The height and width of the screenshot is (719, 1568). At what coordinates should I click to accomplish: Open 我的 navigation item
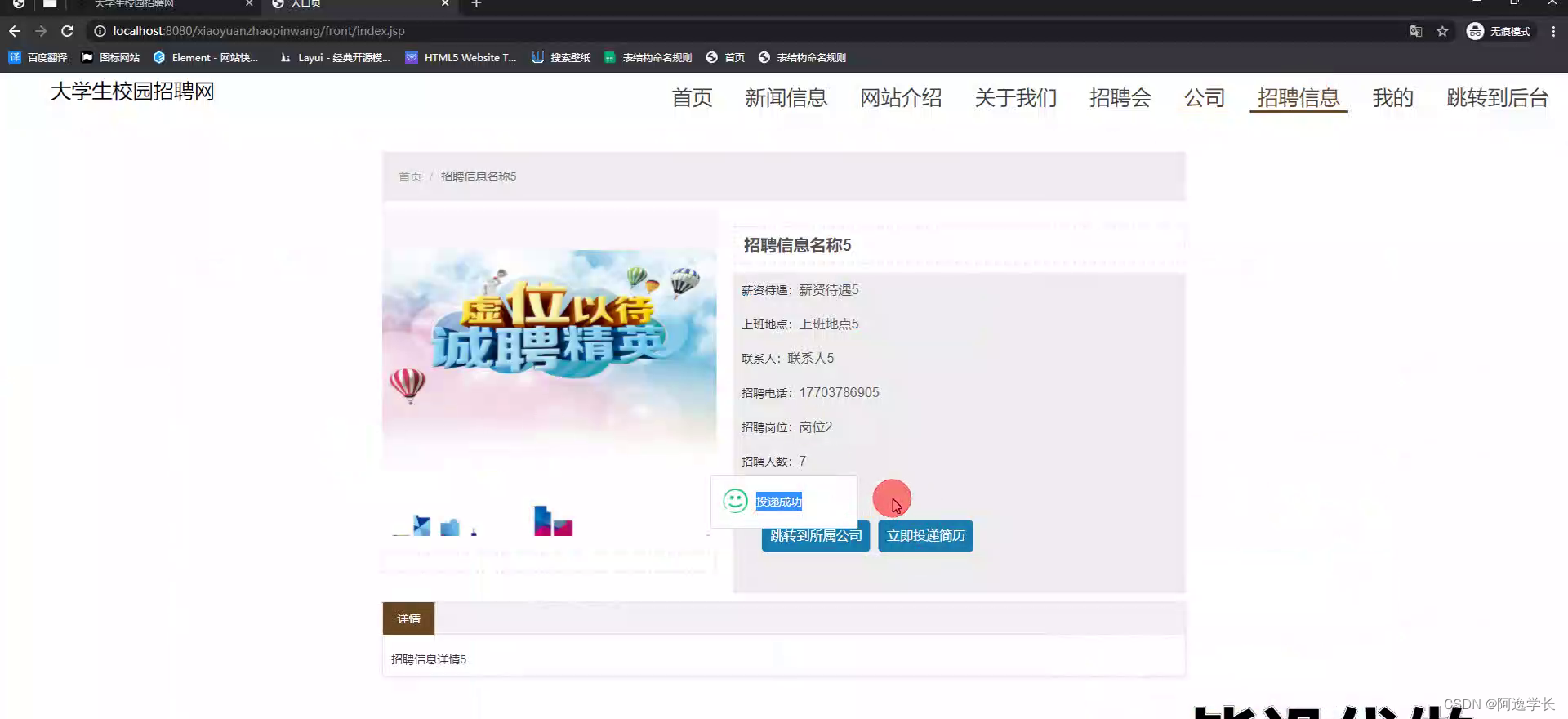tap(1392, 98)
